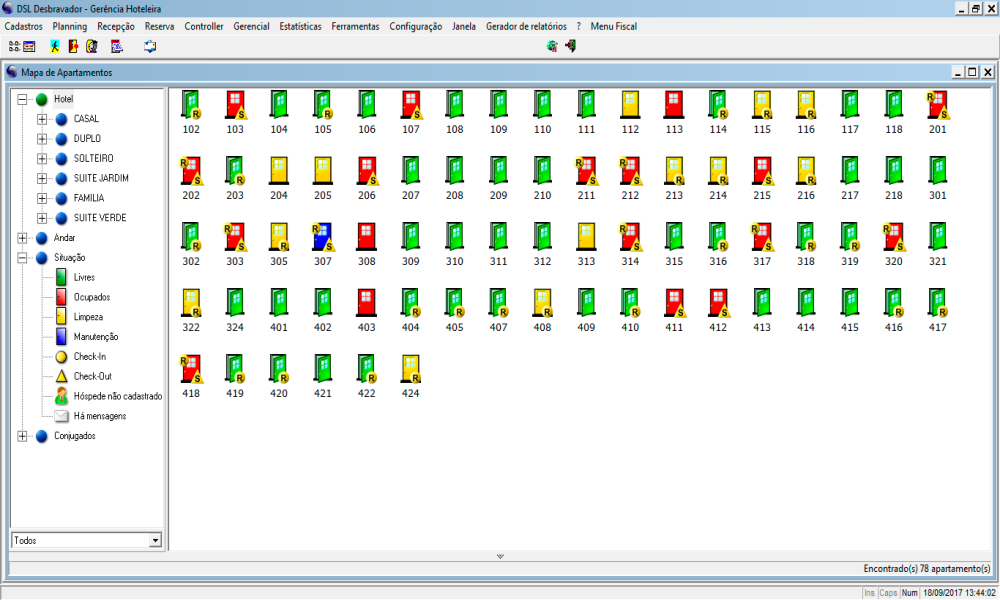The image size is (1000, 600).
Task: Click the globe toolbar icon
Action: tap(552, 46)
